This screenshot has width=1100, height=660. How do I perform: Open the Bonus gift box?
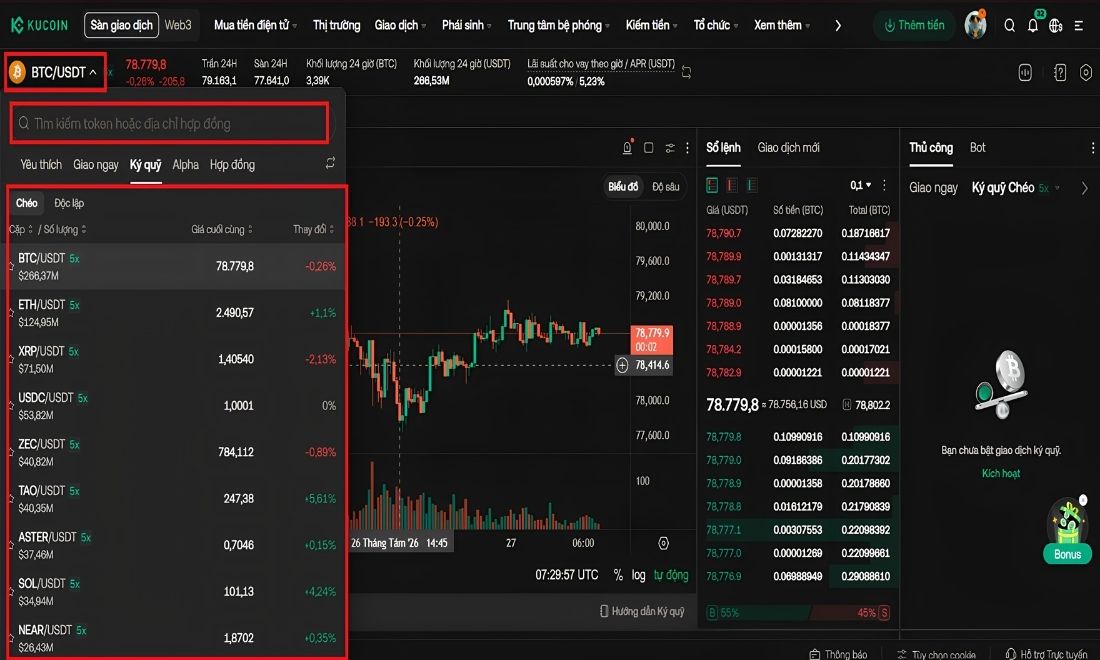(x=1068, y=531)
